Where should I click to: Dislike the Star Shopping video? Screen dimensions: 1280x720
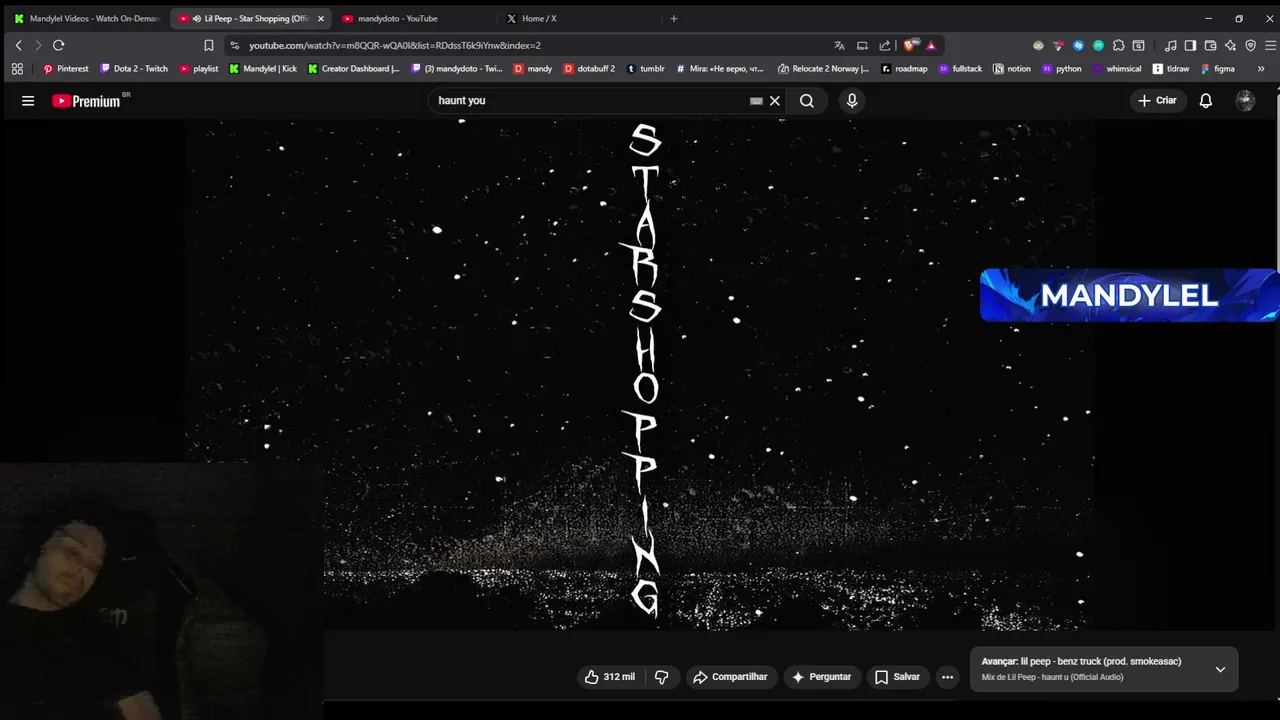pyautogui.click(x=661, y=677)
